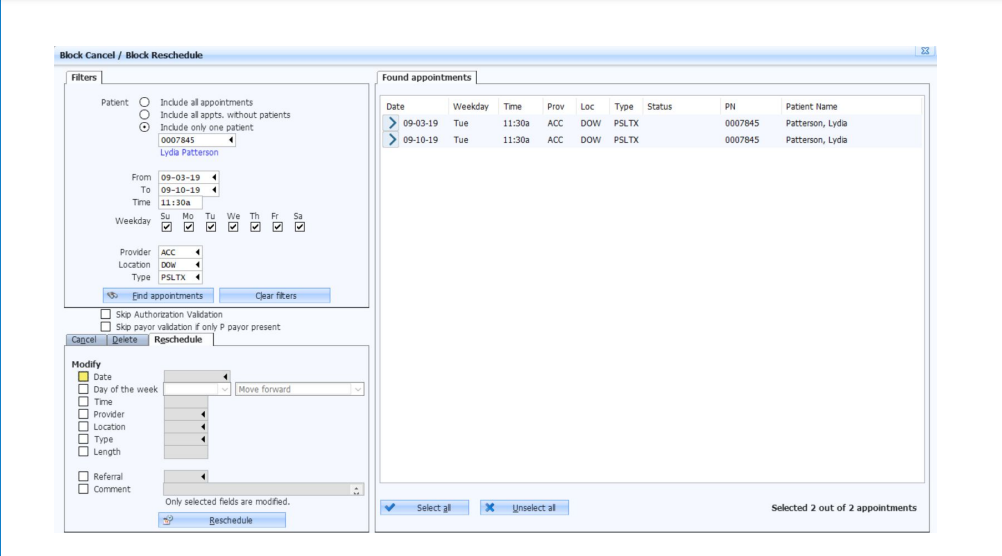The width and height of the screenshot is (1002, 556).
Task: Open the Move forward dropdown
Action: 357,389
